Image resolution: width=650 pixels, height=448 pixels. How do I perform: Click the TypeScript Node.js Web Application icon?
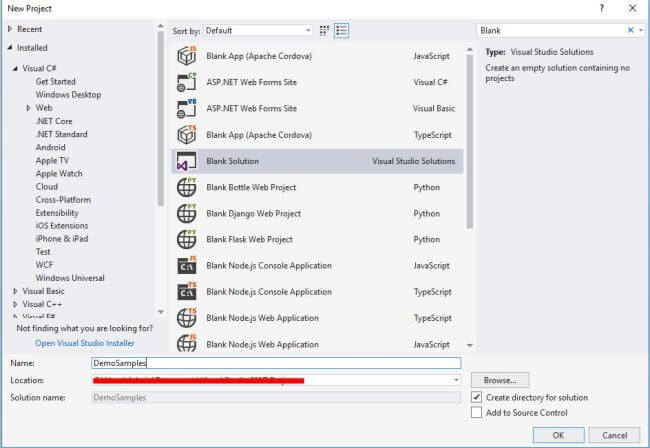click(187, 318)
